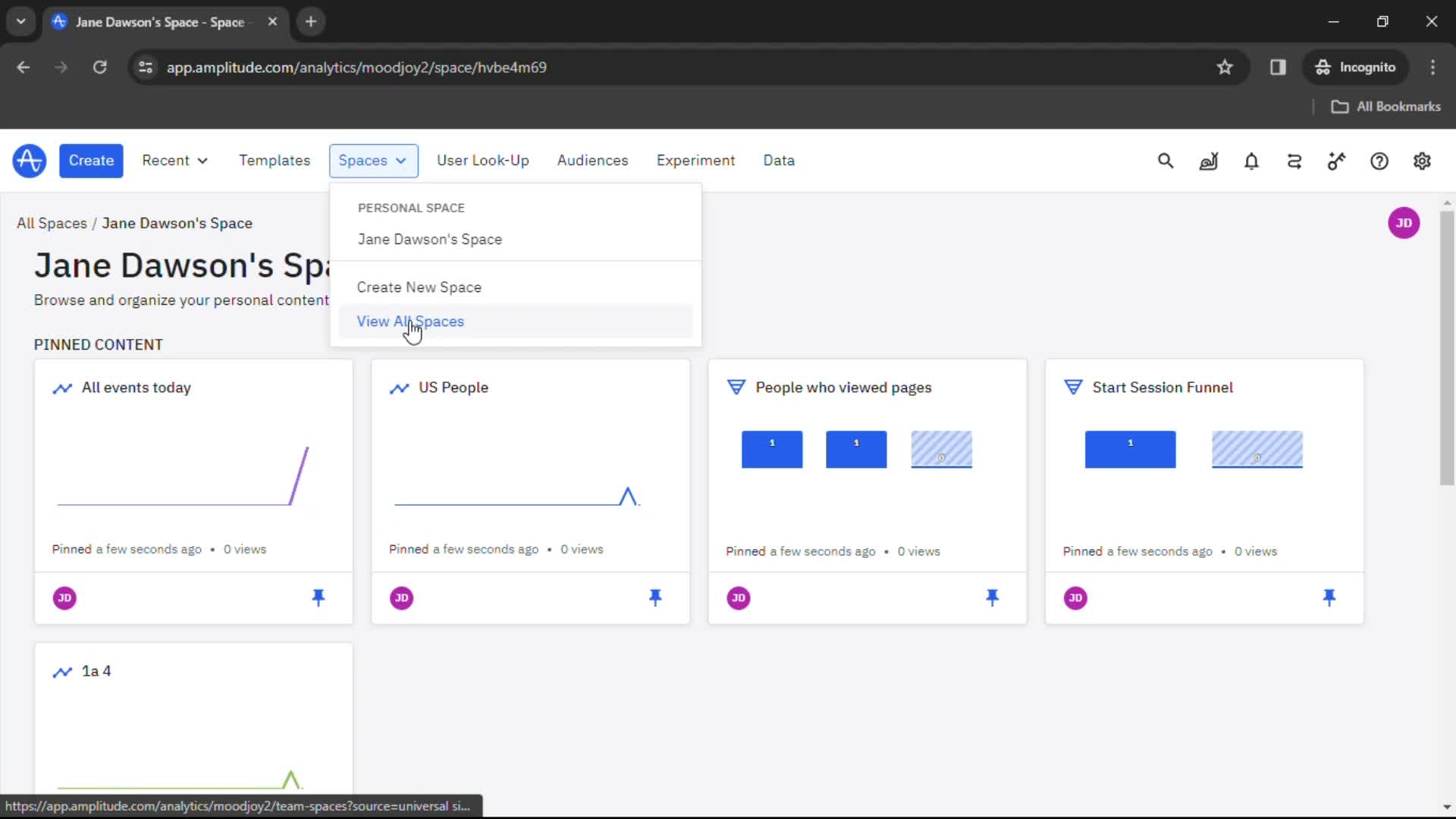Image resolution: width=1456 pixels, height=819 pixels.
Task: Click the Experiment navigation tab
Action: coord(696,160)
